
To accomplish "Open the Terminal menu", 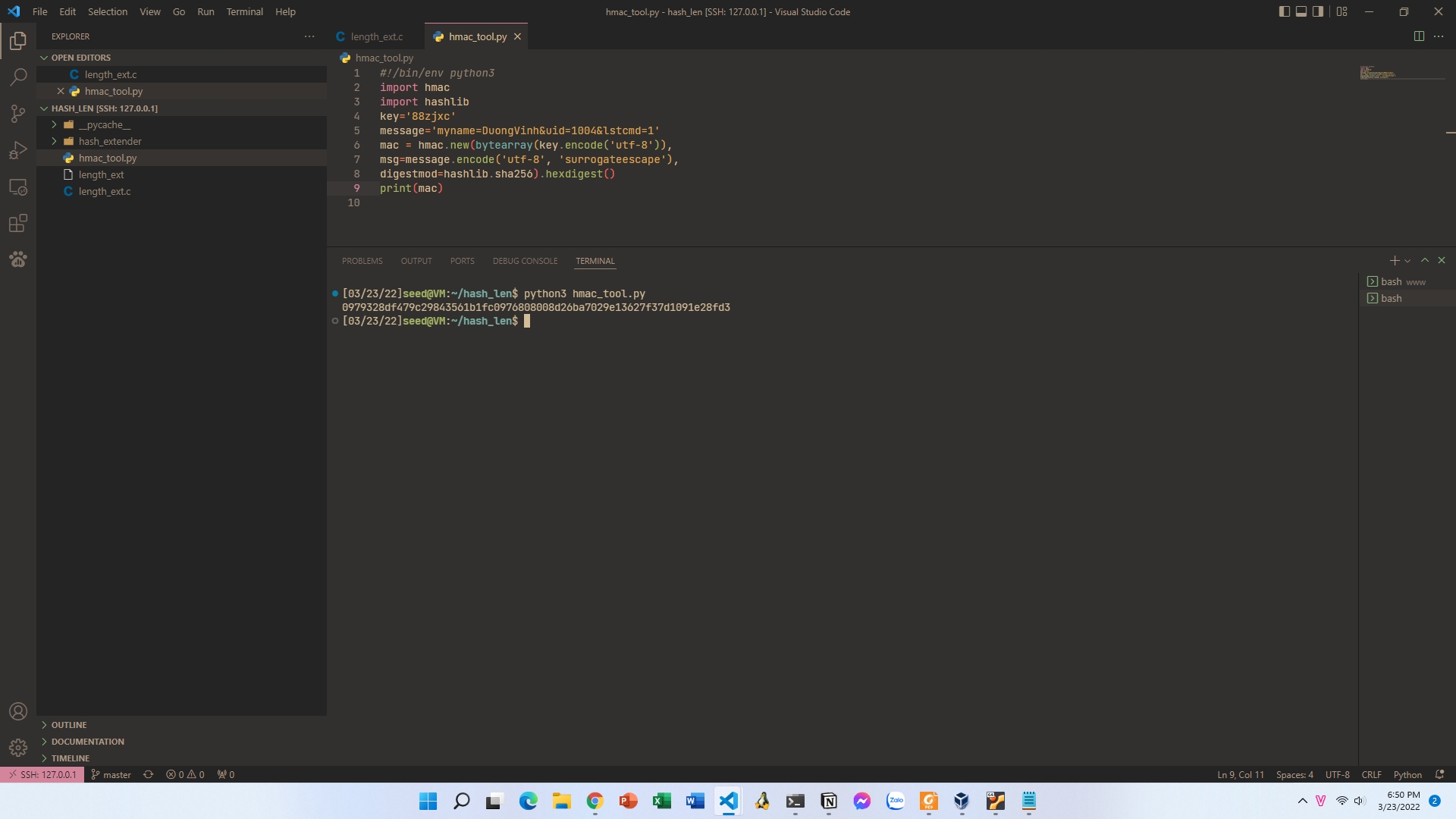I will [x=244, y=11].
